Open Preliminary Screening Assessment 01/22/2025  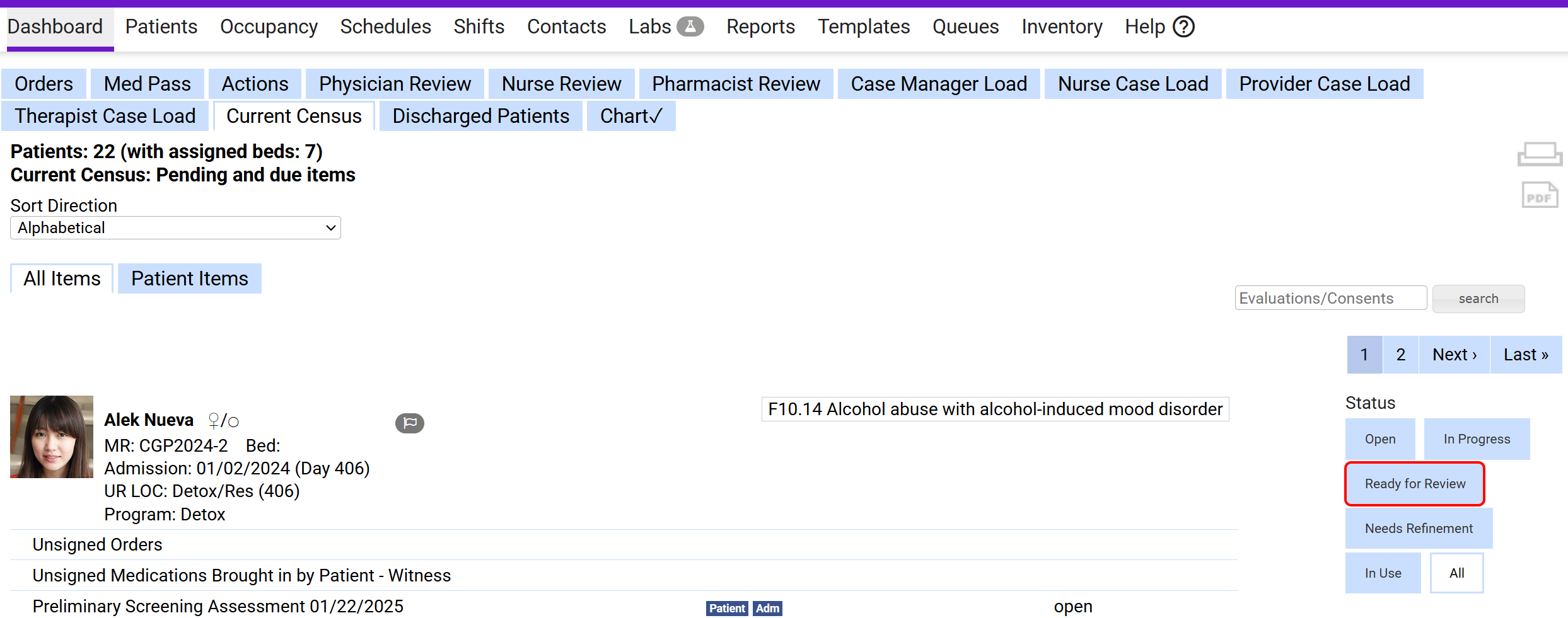pyautogui.click(x=218, y=606)
